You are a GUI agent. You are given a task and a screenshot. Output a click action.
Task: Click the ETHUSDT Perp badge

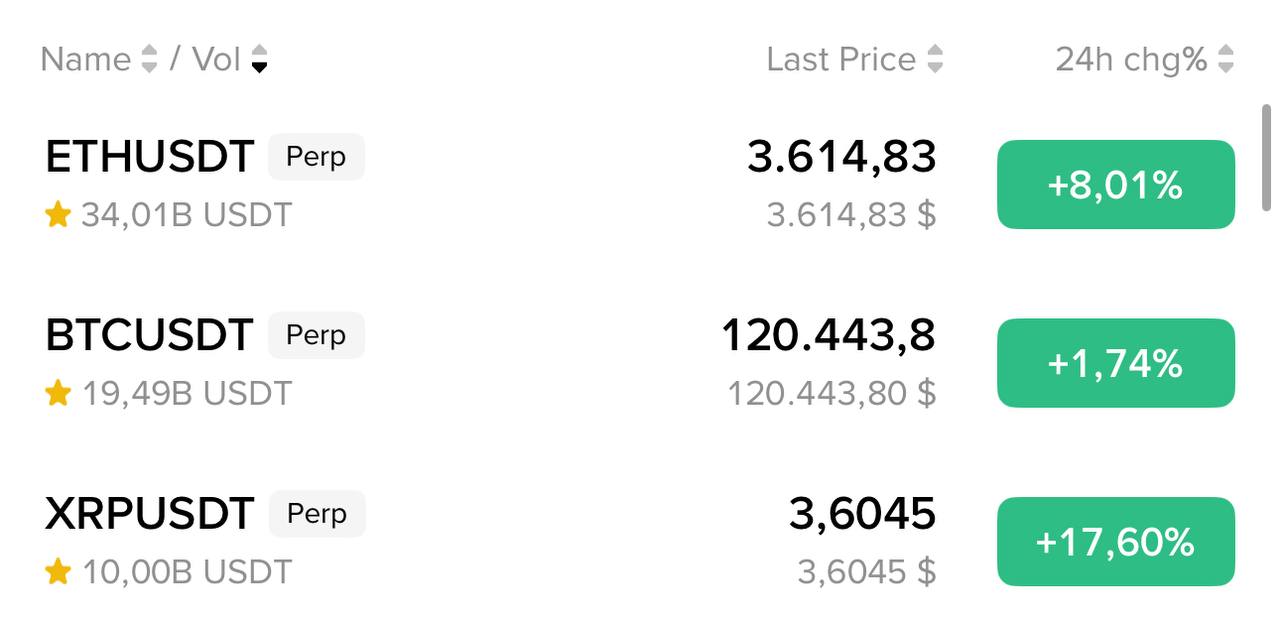(x=316, y=157)
